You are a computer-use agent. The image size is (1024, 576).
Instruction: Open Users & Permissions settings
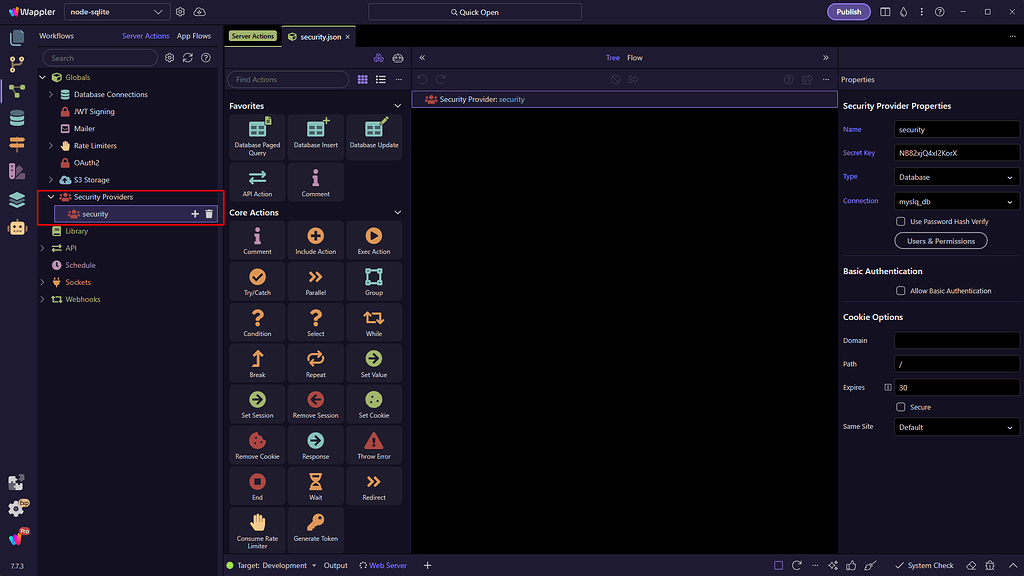pyautogui.click(x=940, y=241)
